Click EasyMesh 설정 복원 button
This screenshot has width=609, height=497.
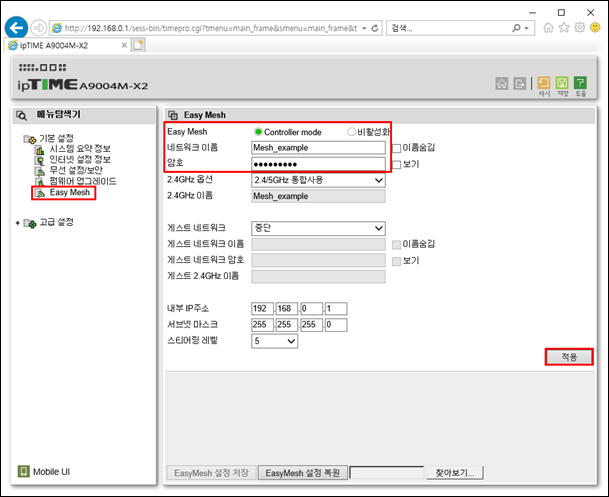(x=303, y=473)
